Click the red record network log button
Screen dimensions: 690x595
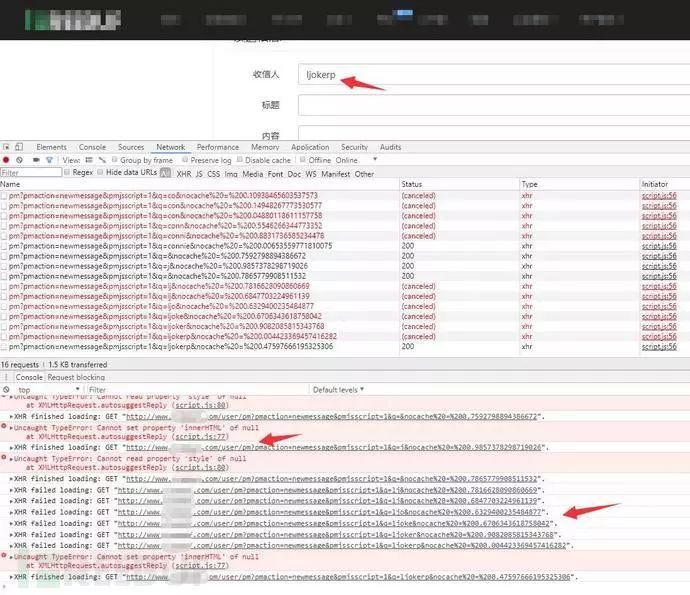pos(6,160)
